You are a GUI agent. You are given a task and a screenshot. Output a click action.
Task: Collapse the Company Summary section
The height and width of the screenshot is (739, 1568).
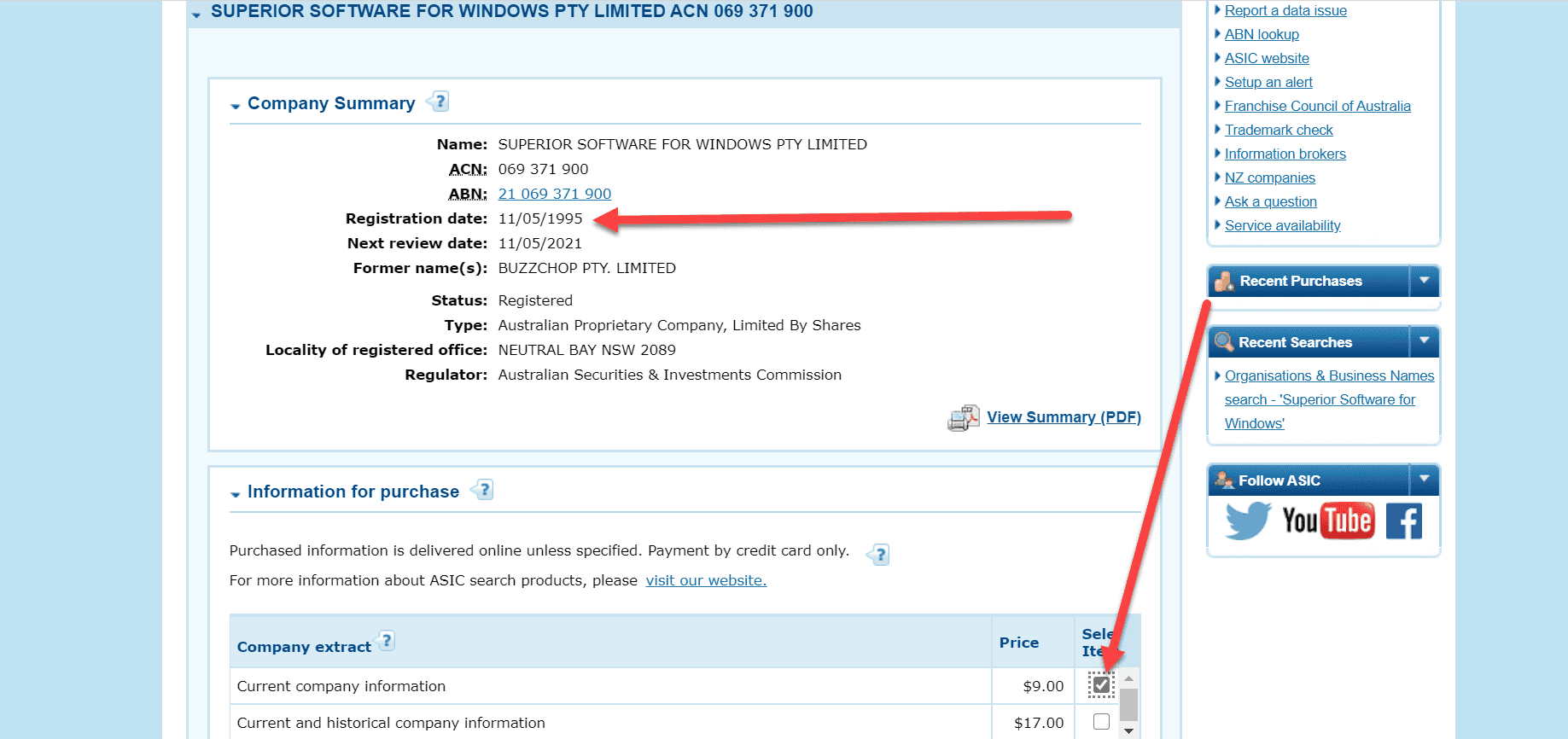pos(236,106)
